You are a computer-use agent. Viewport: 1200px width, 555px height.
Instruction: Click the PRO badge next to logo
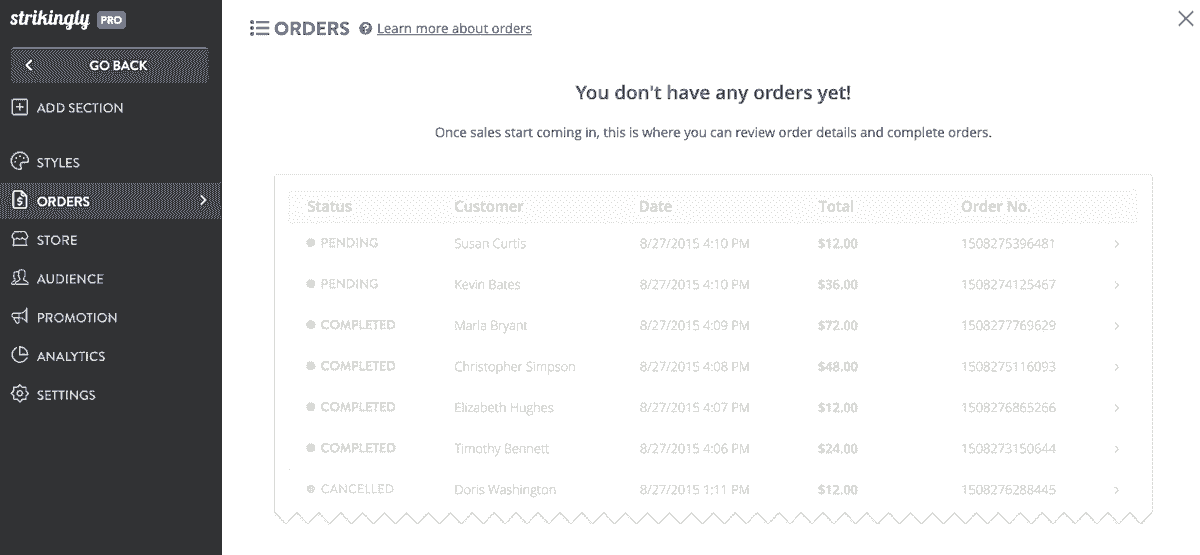click(x=111, y=20)
